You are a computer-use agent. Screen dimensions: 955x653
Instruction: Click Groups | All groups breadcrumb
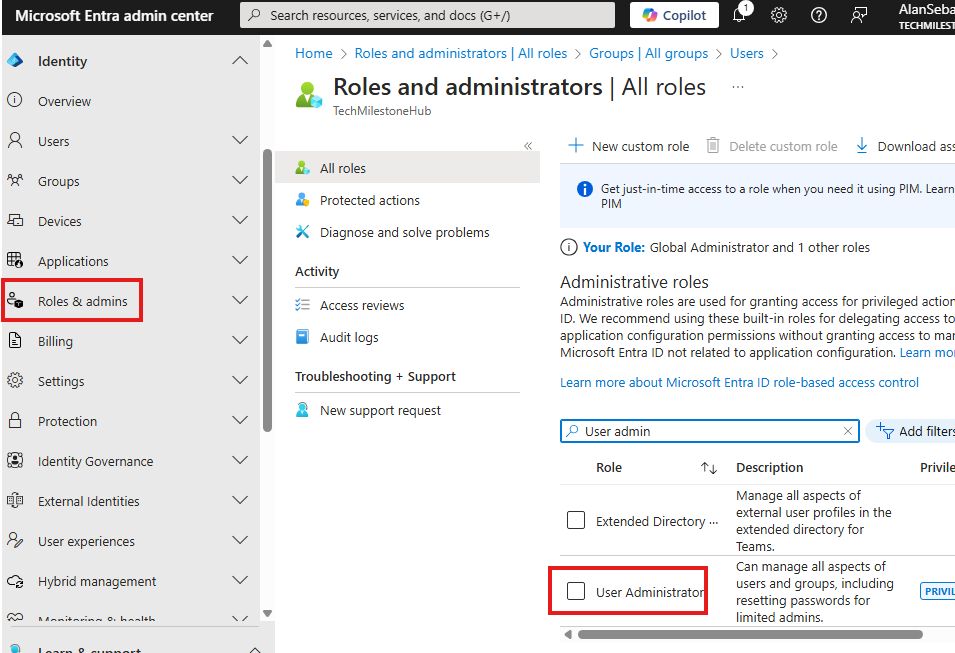click(x=648, y=54)
